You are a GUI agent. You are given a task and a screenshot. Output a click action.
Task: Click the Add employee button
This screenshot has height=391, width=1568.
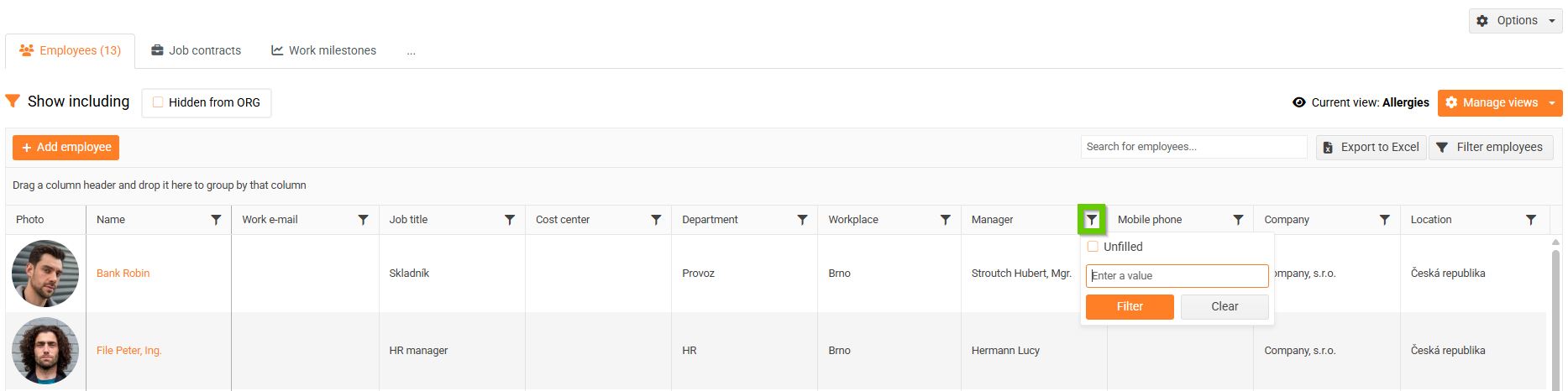click(66, 148)
